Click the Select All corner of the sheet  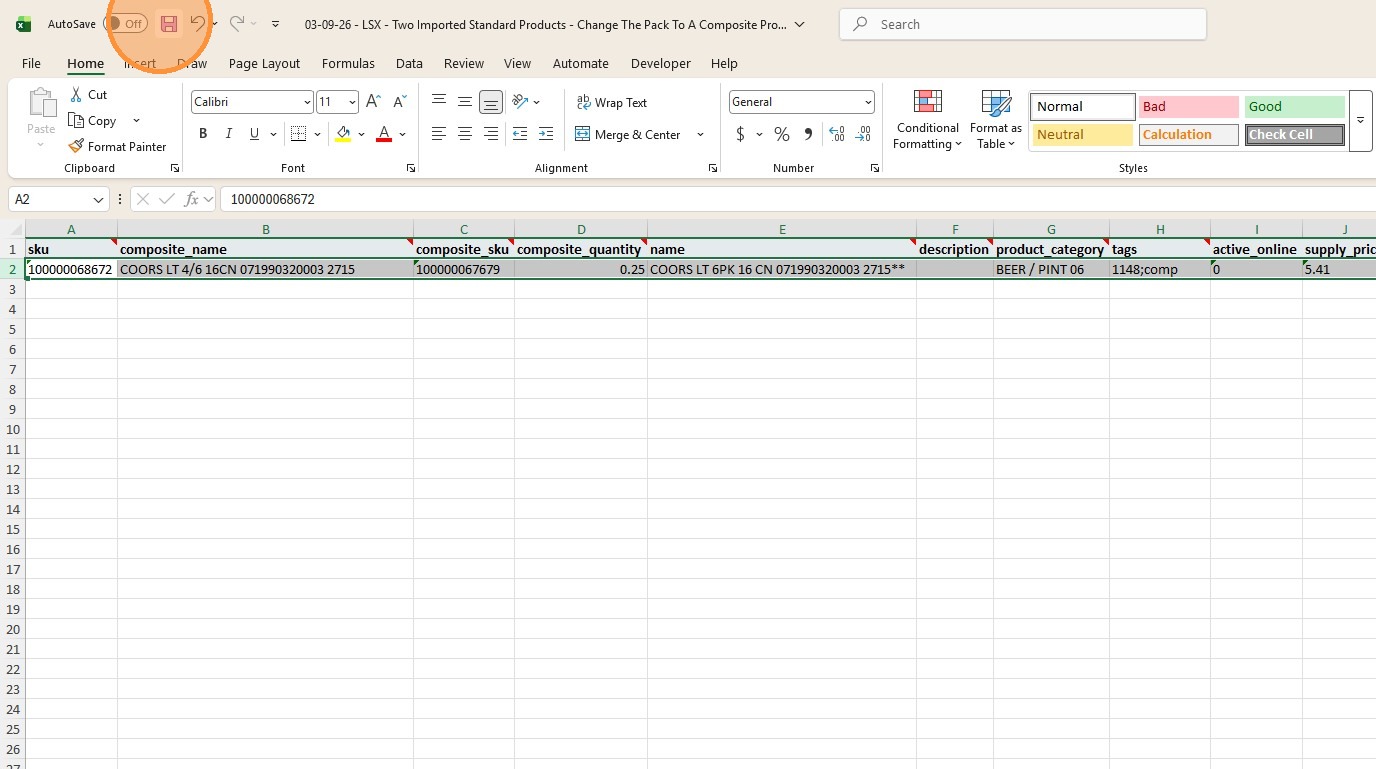[x=12, y=229]
